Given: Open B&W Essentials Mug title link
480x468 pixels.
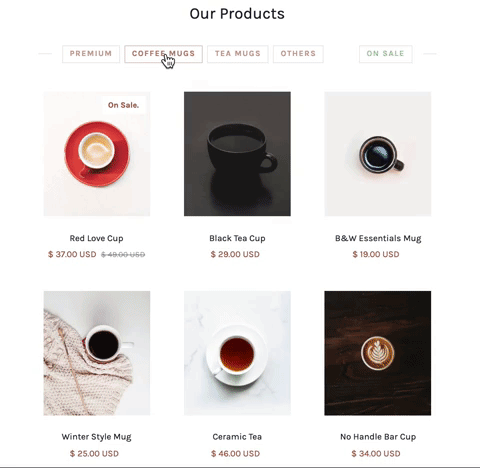Looking at the screenshot, I should (x=378, y=238).
